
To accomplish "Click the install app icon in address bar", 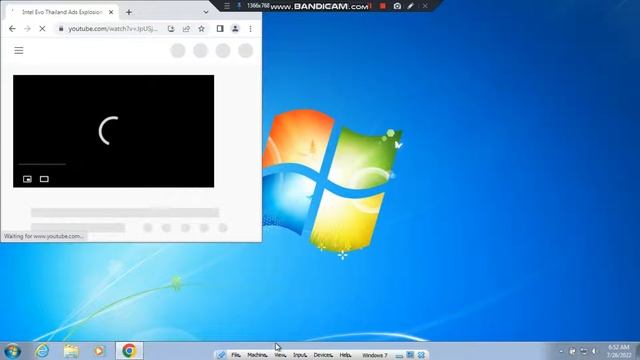I will pyautogui.click(x=171, y=29).
